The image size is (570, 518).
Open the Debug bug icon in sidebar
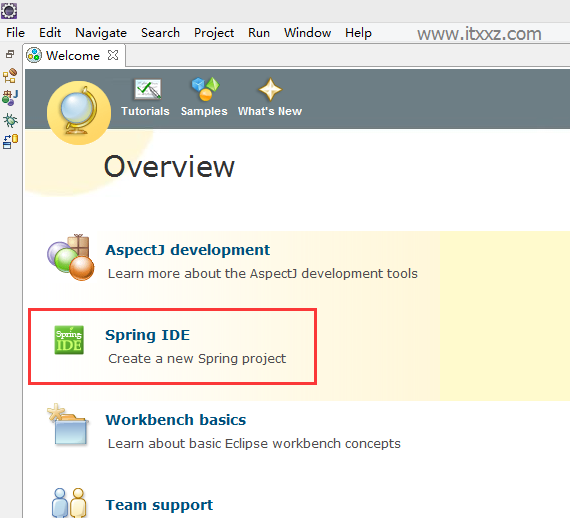click(x=10, y=120)
